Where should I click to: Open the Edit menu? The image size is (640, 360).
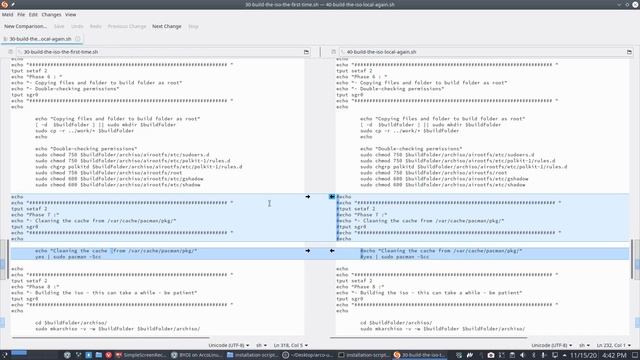pos(33,14)
